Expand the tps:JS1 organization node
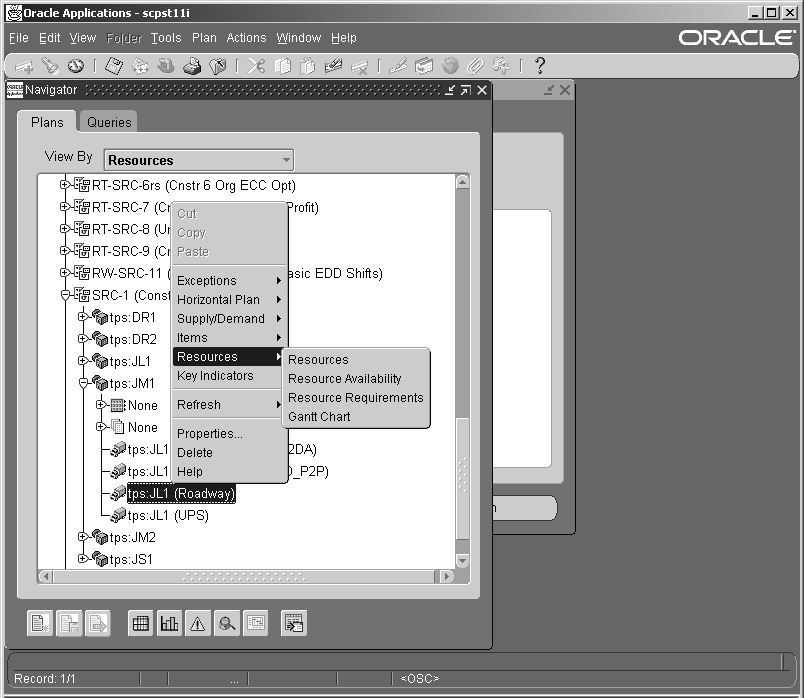The image size is (804, 698). (x=82, y=559)
